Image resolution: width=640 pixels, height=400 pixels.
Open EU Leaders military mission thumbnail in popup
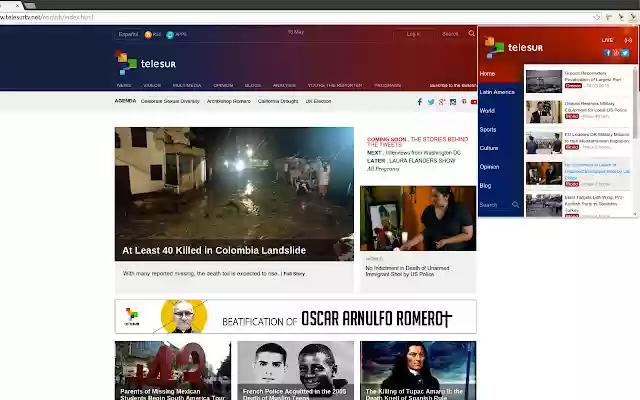pos(544,143)
